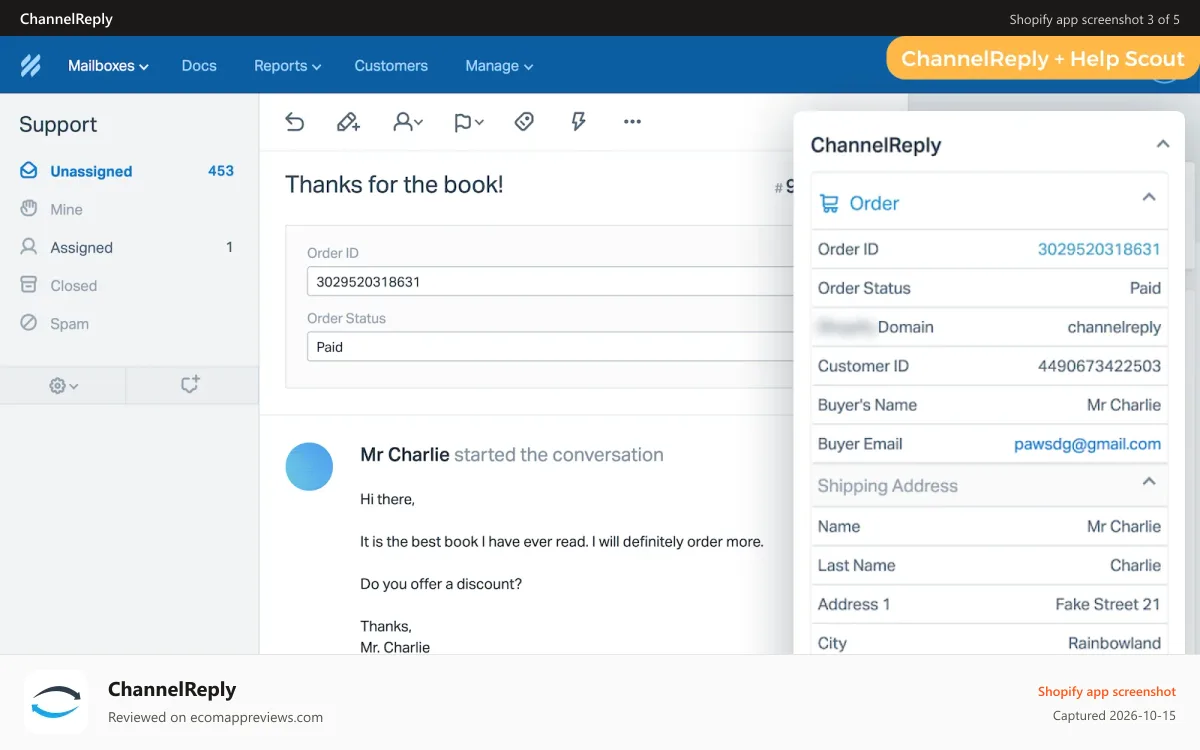Select the Assigned folder

click(x=129, y=247)
